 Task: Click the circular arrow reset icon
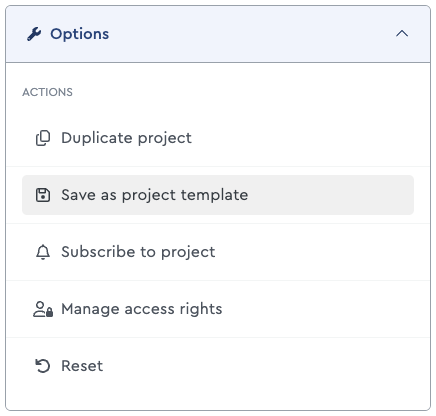pos(43,366)
